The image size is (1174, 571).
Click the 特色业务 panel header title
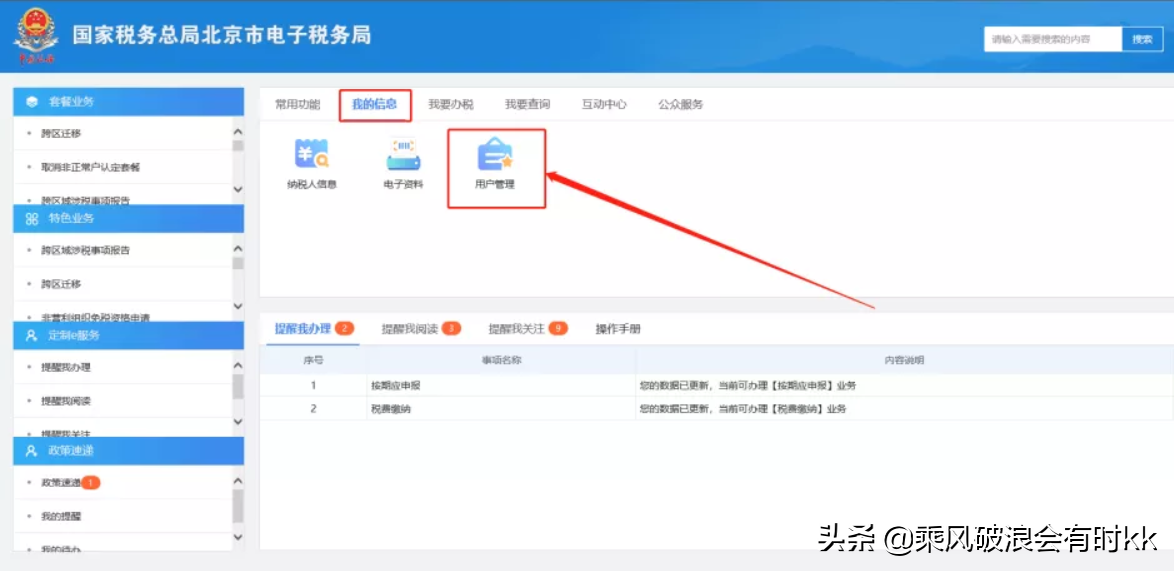71,219
